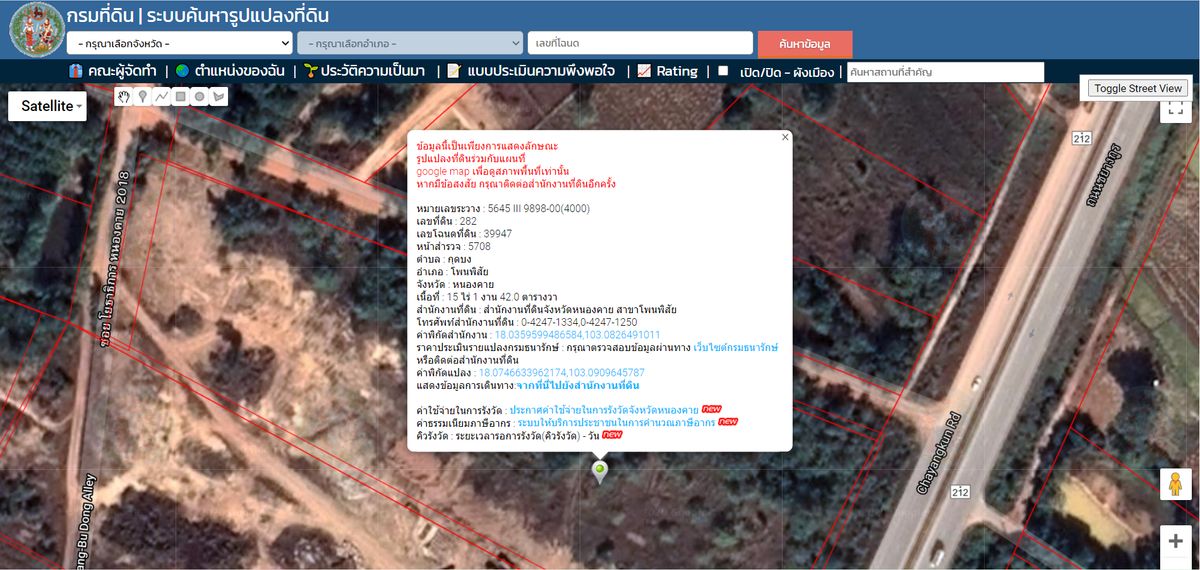Expand the district selection dropdown
The image size is (1200, 570).
point(410,44)
